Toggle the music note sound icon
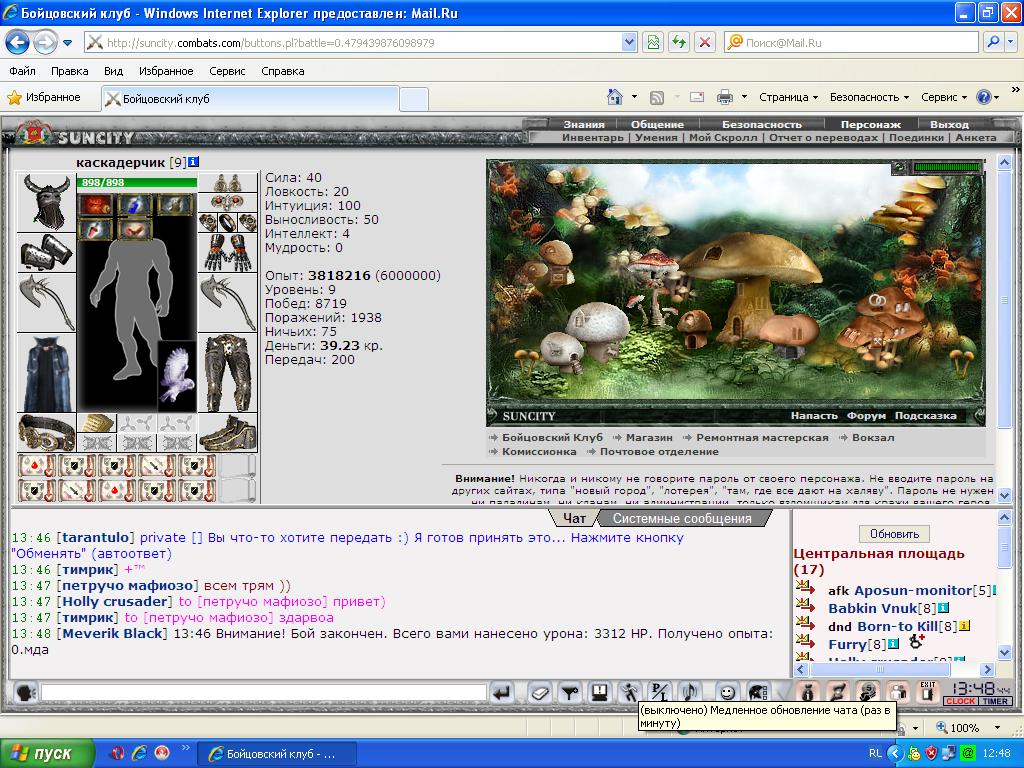 690,692
